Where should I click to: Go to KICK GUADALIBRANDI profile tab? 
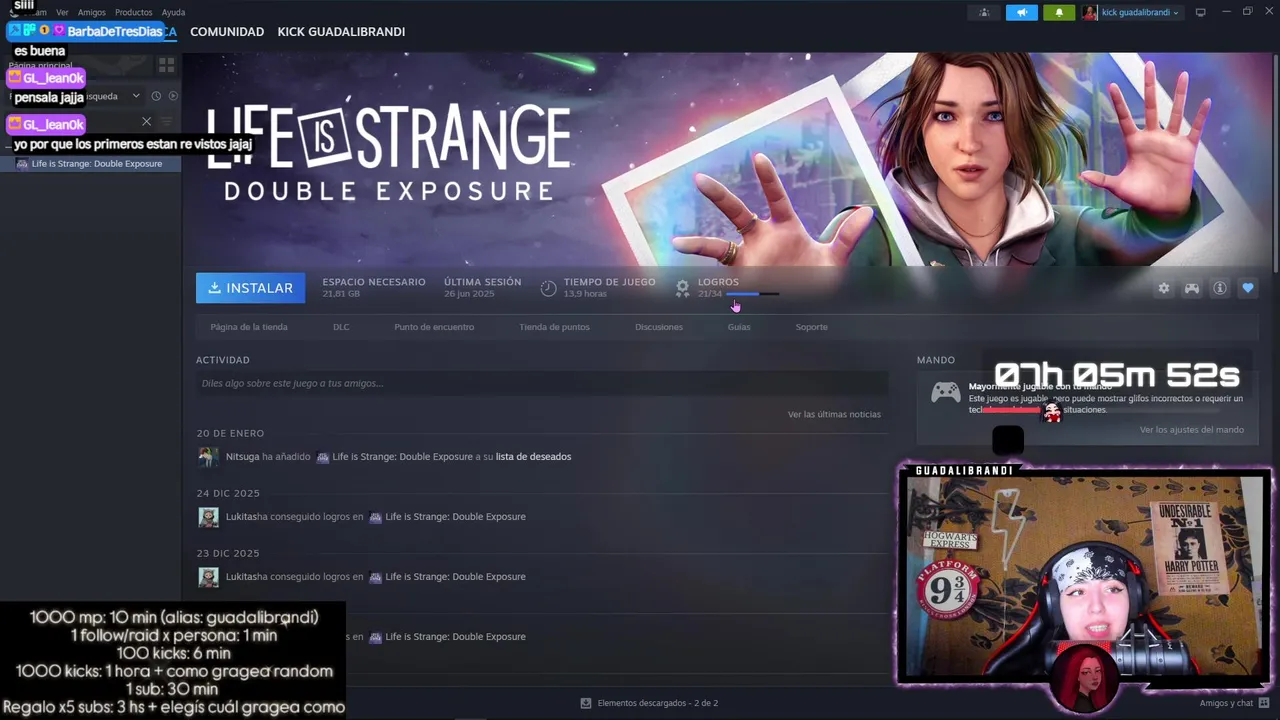tap(341, 32)
